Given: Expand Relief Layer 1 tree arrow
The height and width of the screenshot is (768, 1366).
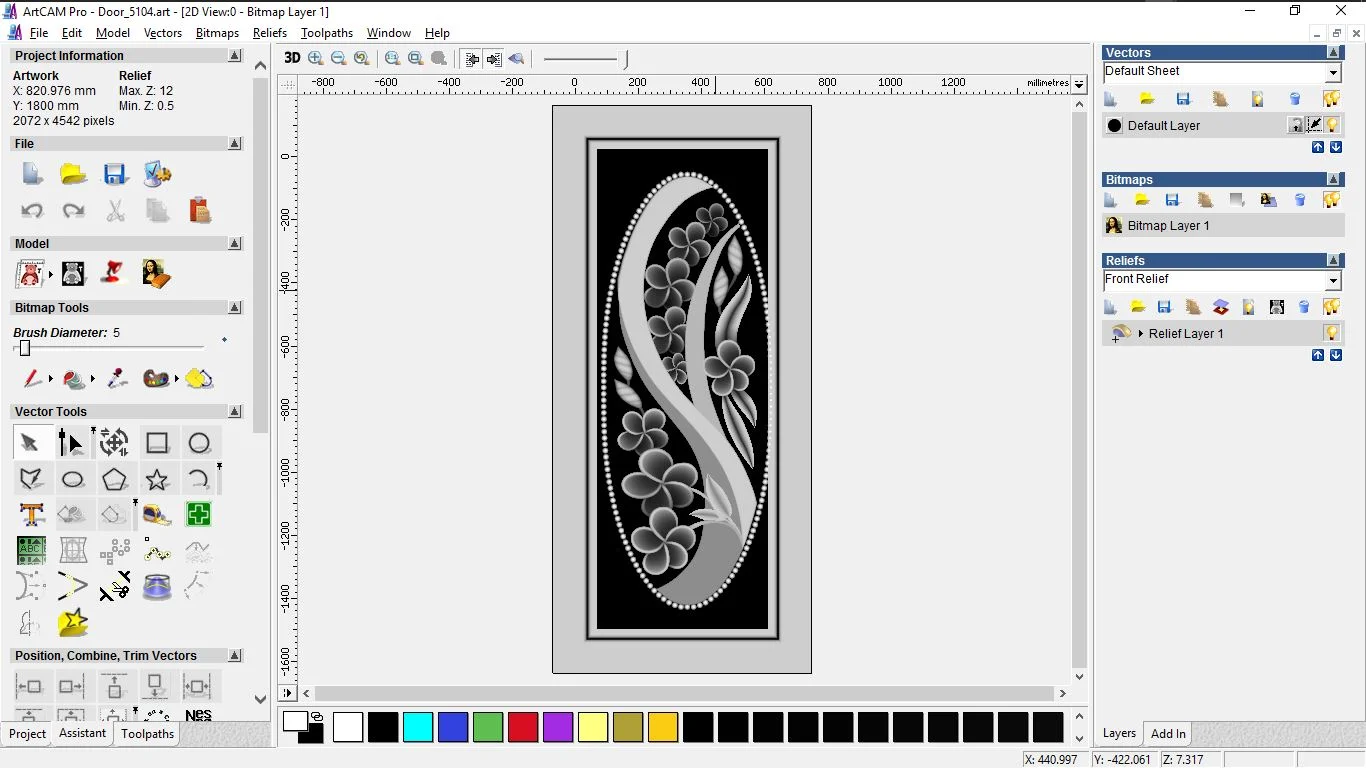Looking at the screenshot, I should (x=1140, y=333).
